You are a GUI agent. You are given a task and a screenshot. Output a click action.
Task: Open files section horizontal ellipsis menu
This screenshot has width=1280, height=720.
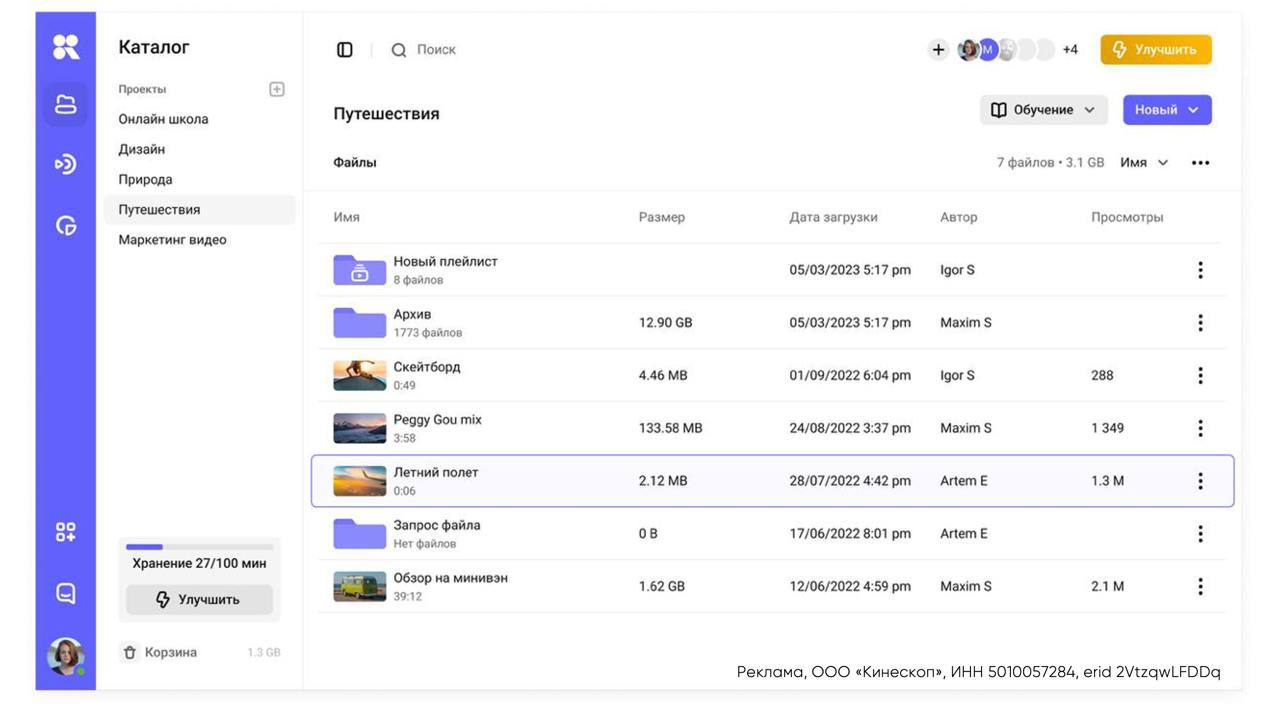click(1200, 163)
